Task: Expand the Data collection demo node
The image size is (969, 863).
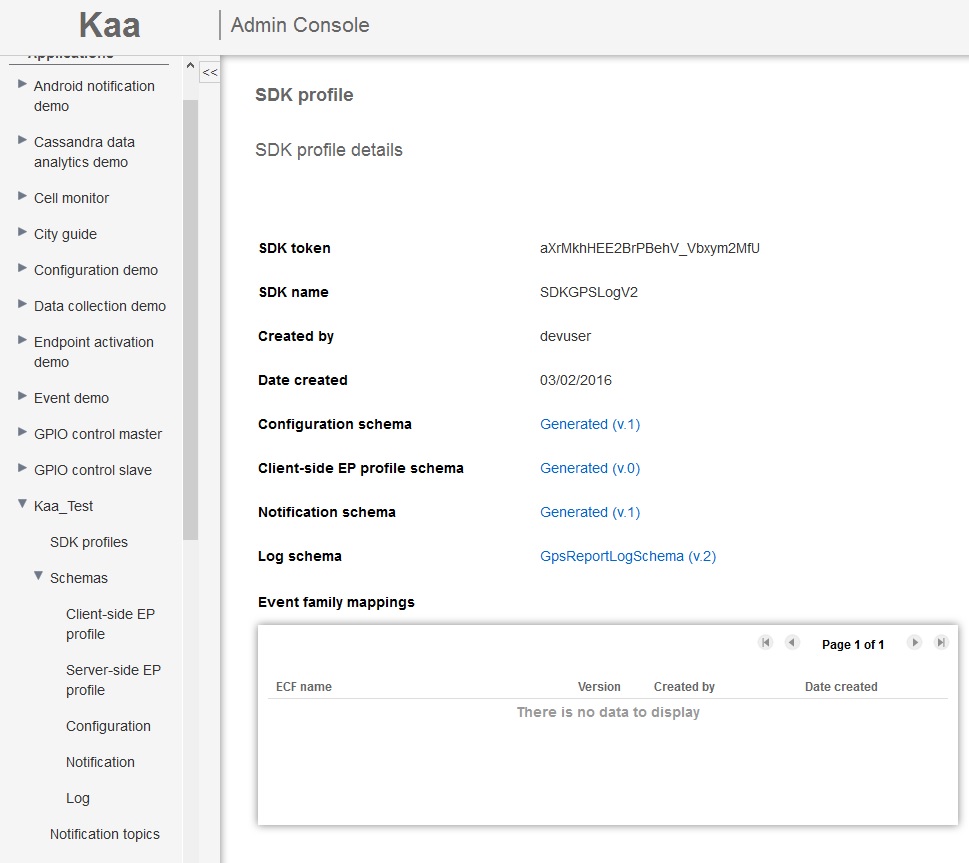Action: tap(22, 304)
